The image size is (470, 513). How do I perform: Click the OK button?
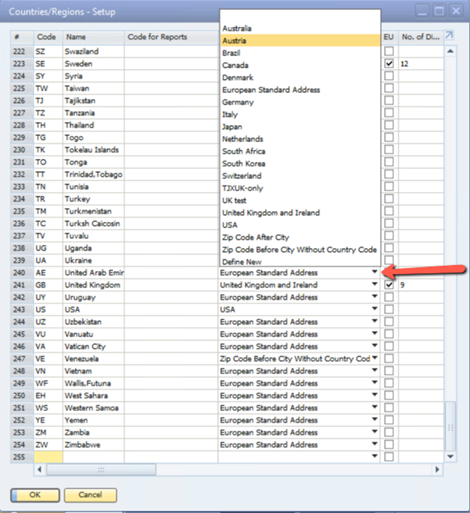pos(35,495)
